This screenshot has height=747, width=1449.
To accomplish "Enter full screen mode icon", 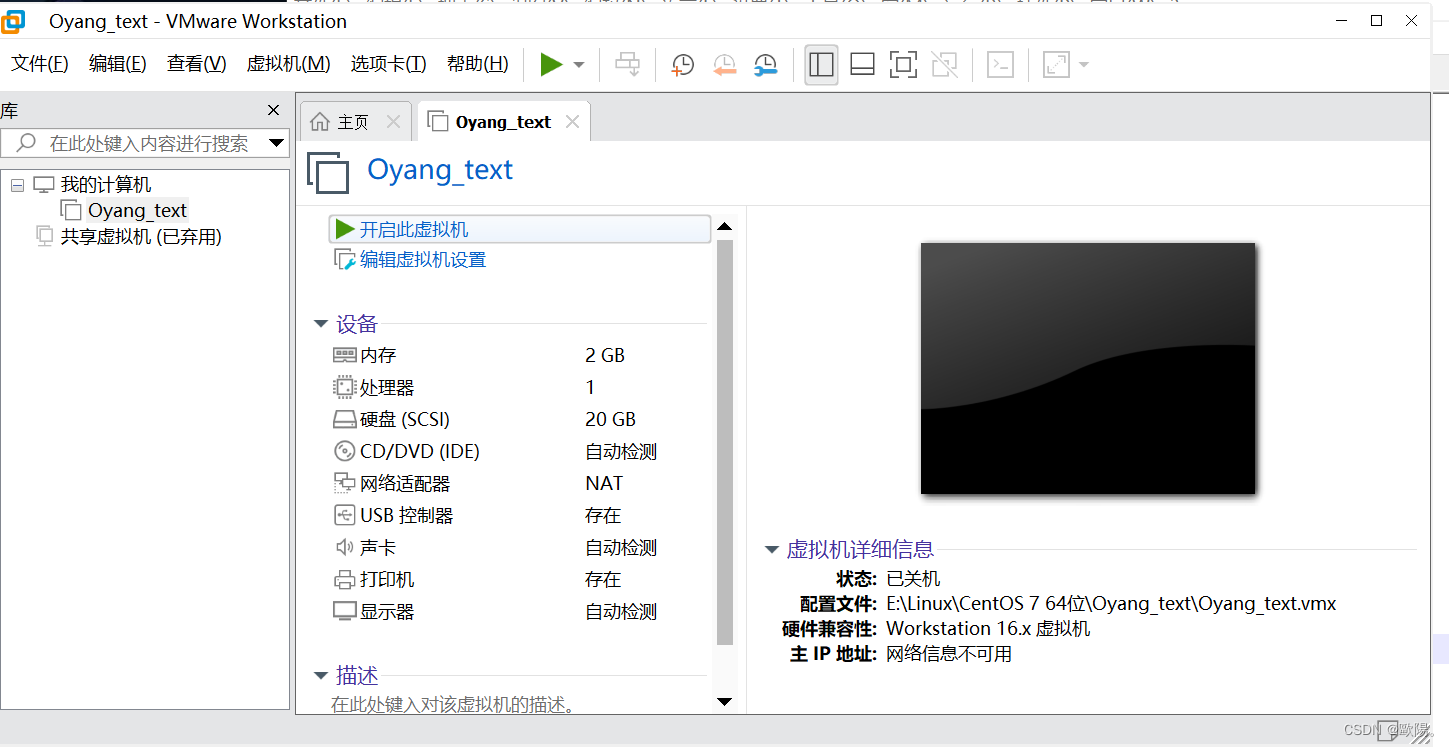I will (x=903, y=65).
